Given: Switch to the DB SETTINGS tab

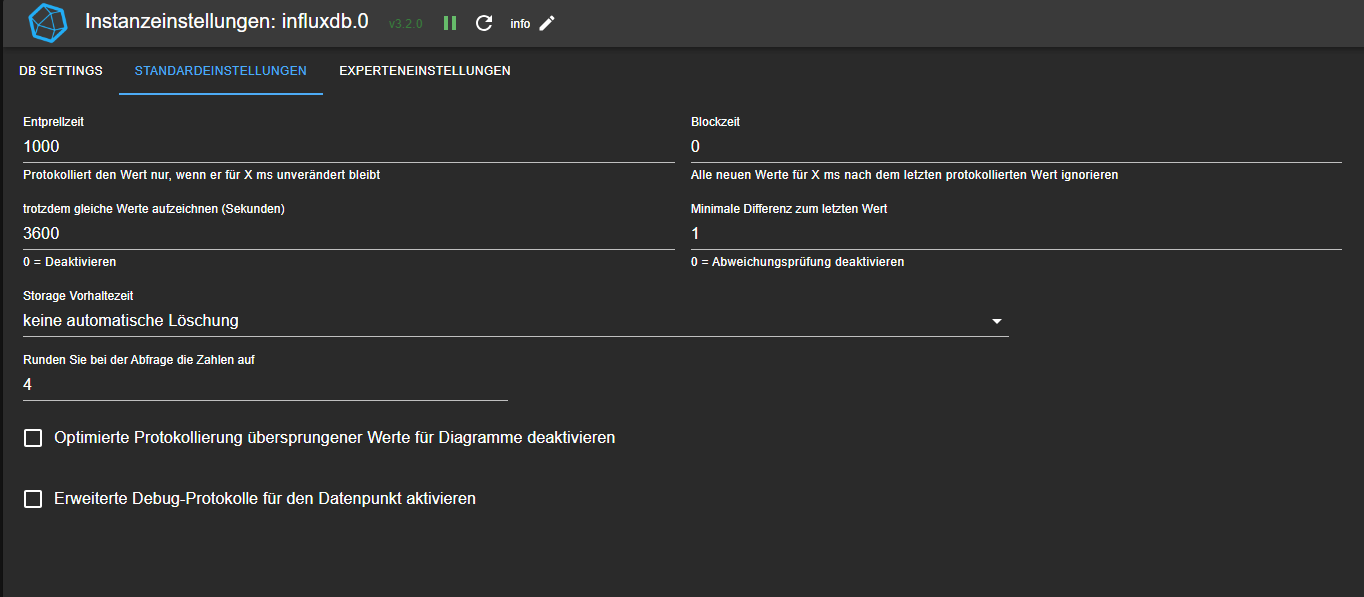Looking at the screenshot, I should coord(60,71).
